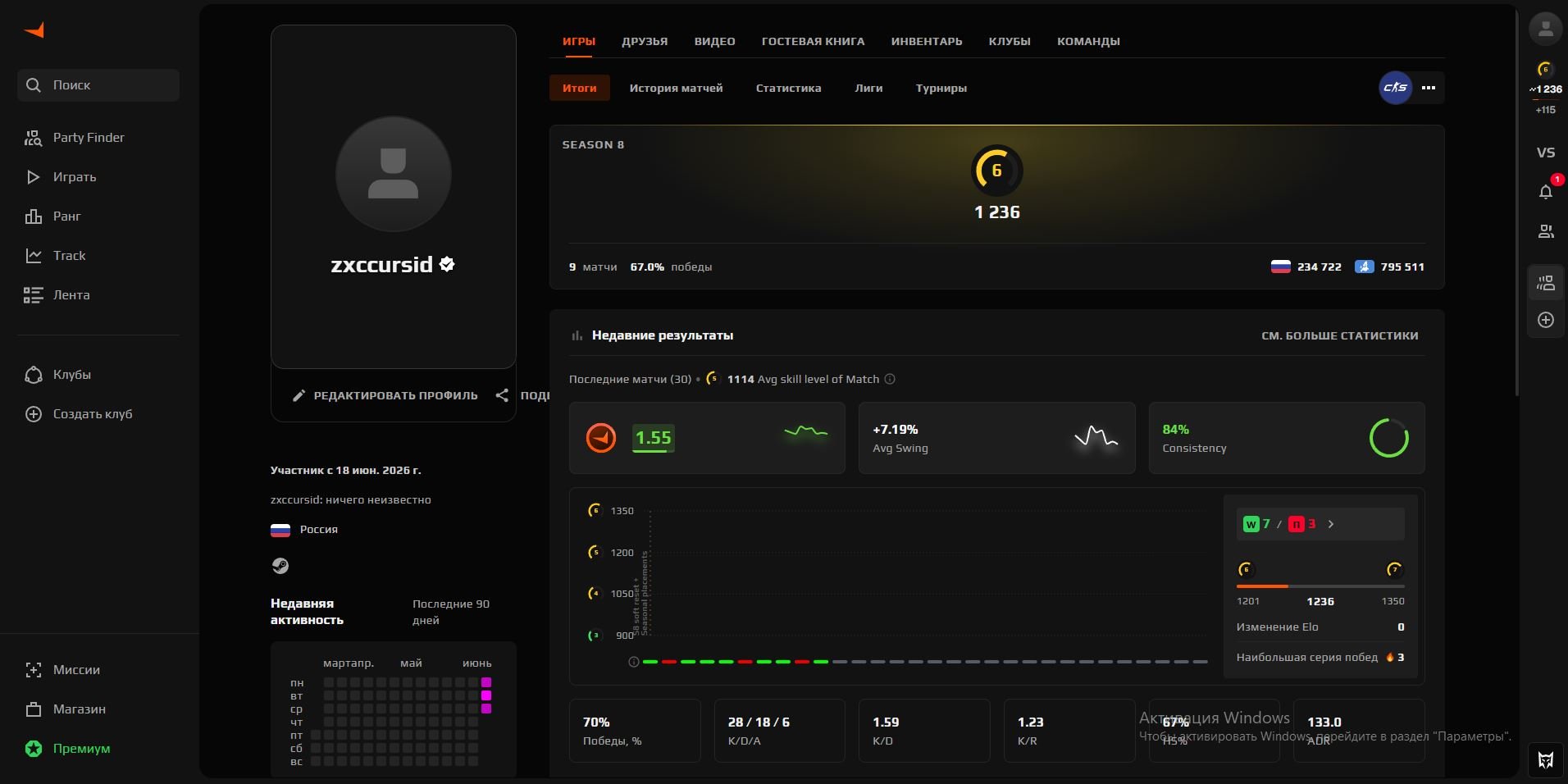This screenshot has width=1568, height=784.
Task: Select the CS2 game icon
Action: tap(1396, 88)
